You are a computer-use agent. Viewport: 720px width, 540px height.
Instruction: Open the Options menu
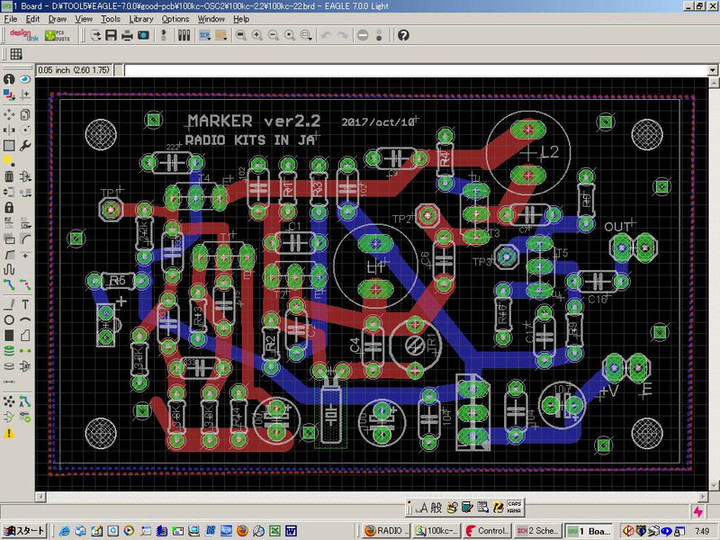click(175, 19)
